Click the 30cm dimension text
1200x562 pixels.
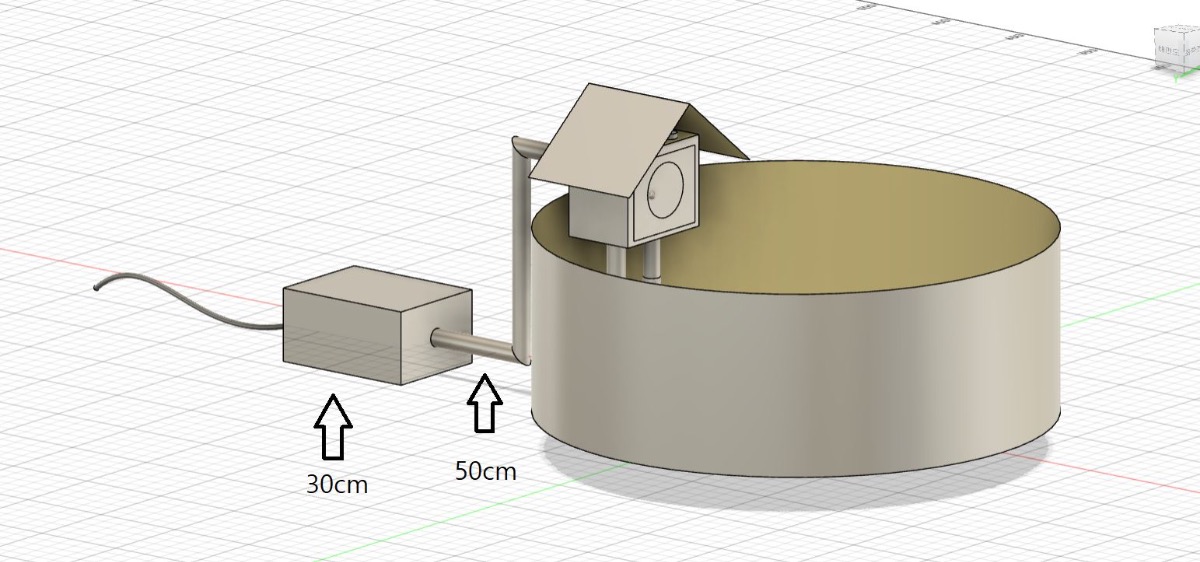(337, 485)
